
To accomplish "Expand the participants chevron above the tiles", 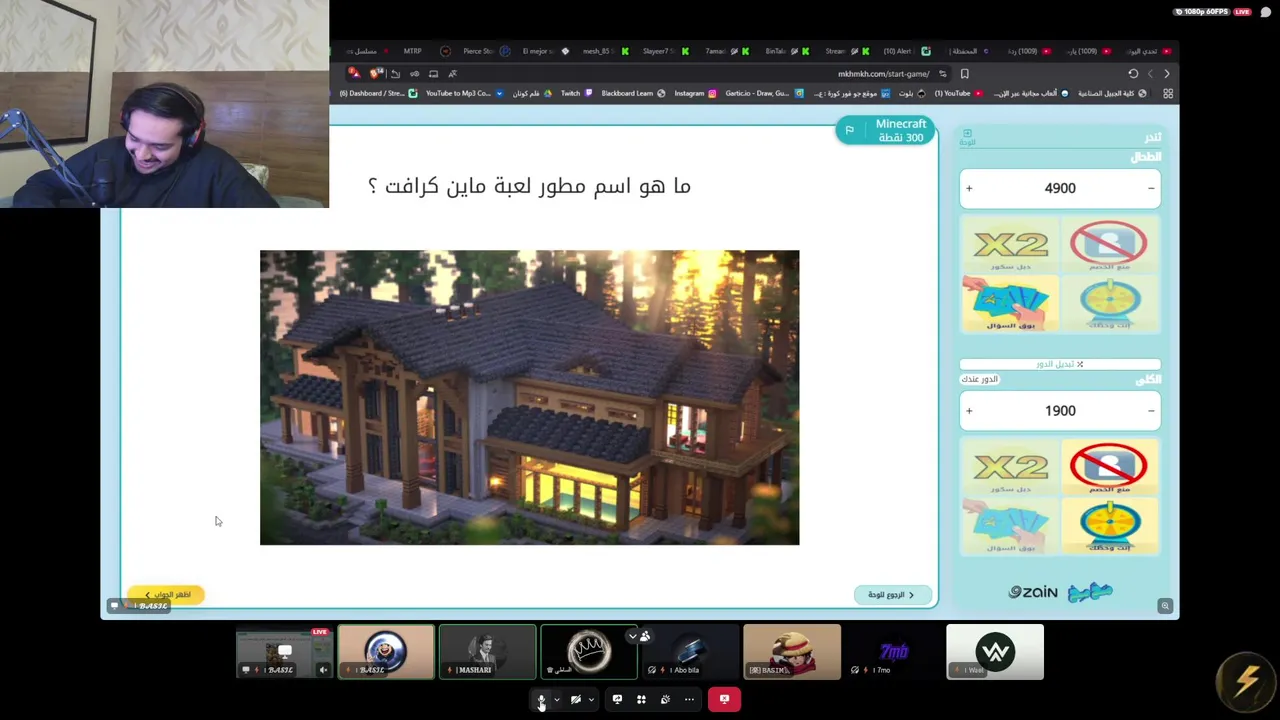I will [632, 636].
